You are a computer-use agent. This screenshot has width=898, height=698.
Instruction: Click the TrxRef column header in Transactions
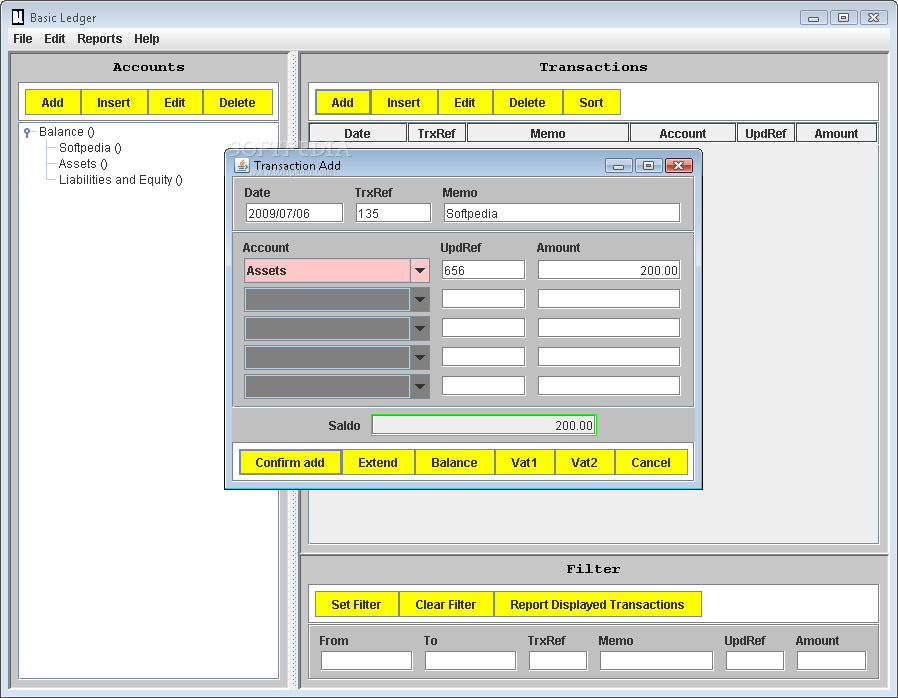pos(436,133)
